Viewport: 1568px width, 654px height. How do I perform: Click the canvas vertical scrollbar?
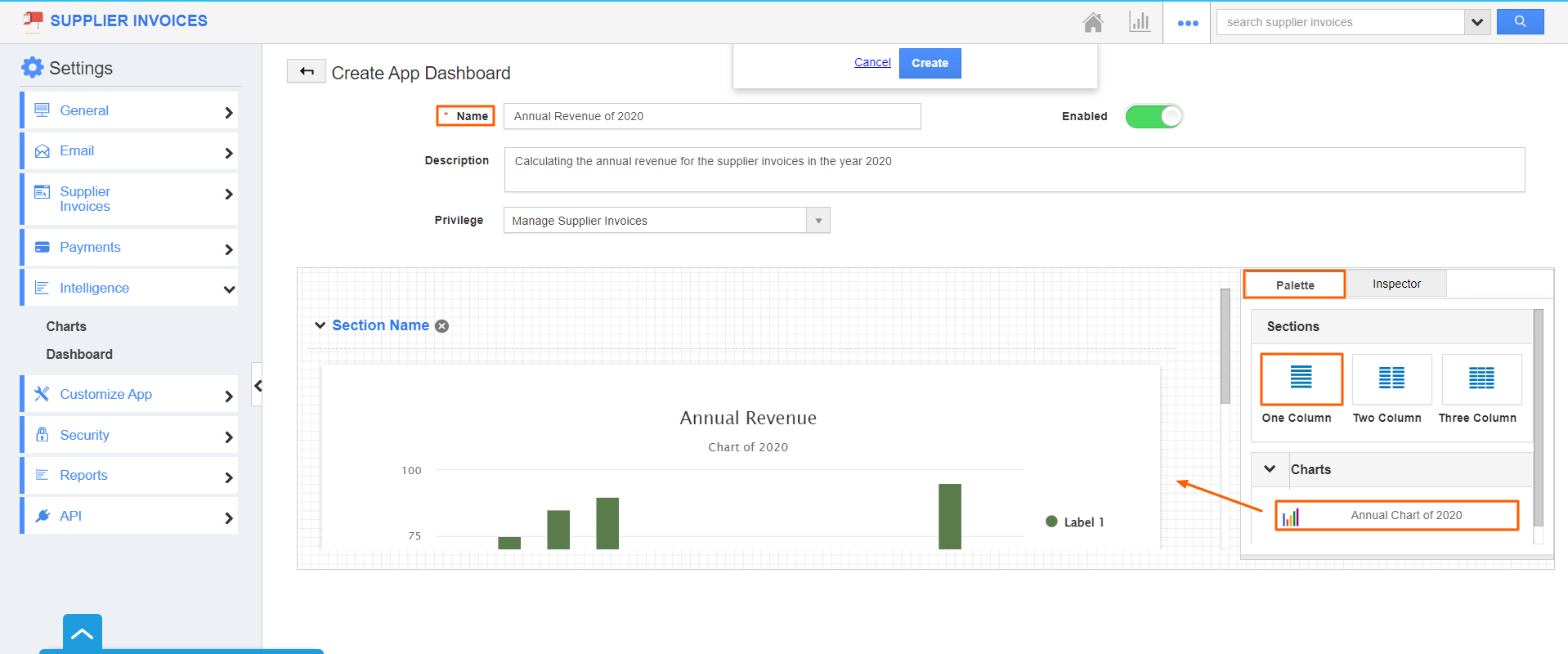1225,346
